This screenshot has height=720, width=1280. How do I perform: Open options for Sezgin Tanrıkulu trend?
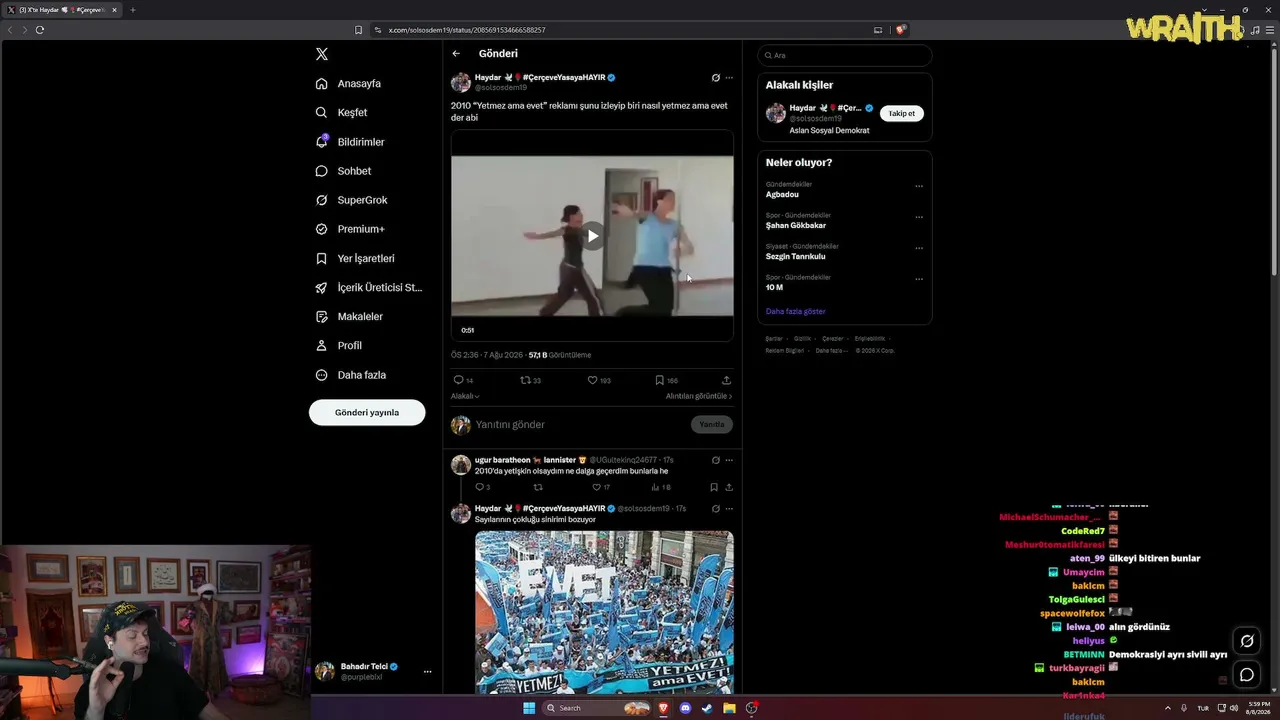[x=919, y=248]
